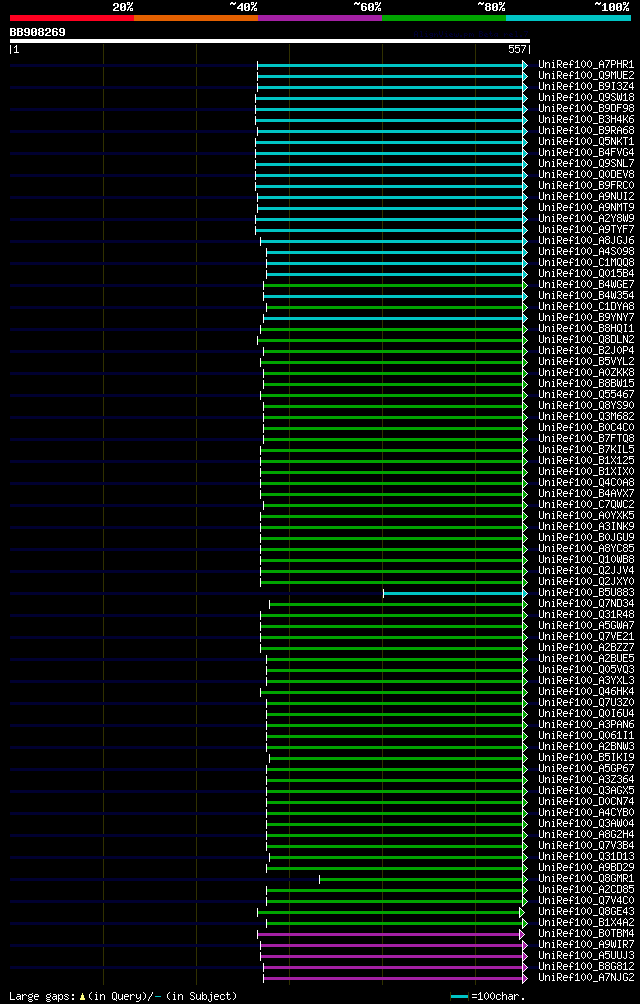Select label UniRef100_A8G2H4
Viewport: 640px width, 1004px height.
pyautogui.click(x=586, y=835)
